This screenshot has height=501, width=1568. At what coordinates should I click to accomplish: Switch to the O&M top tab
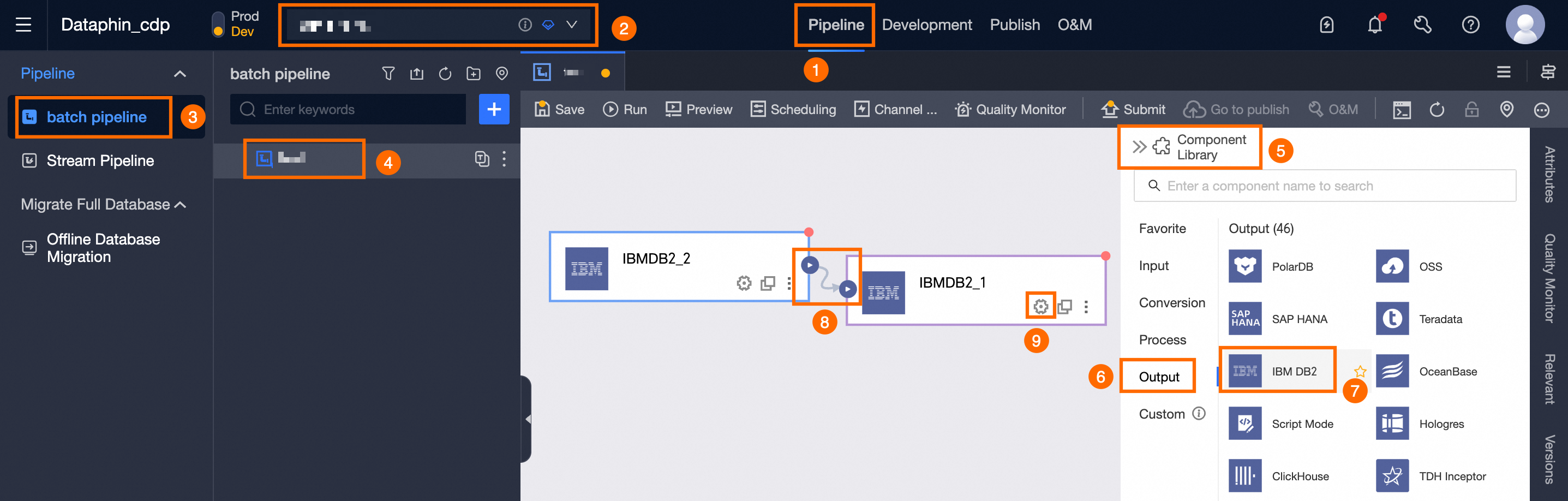[1074, 25]
